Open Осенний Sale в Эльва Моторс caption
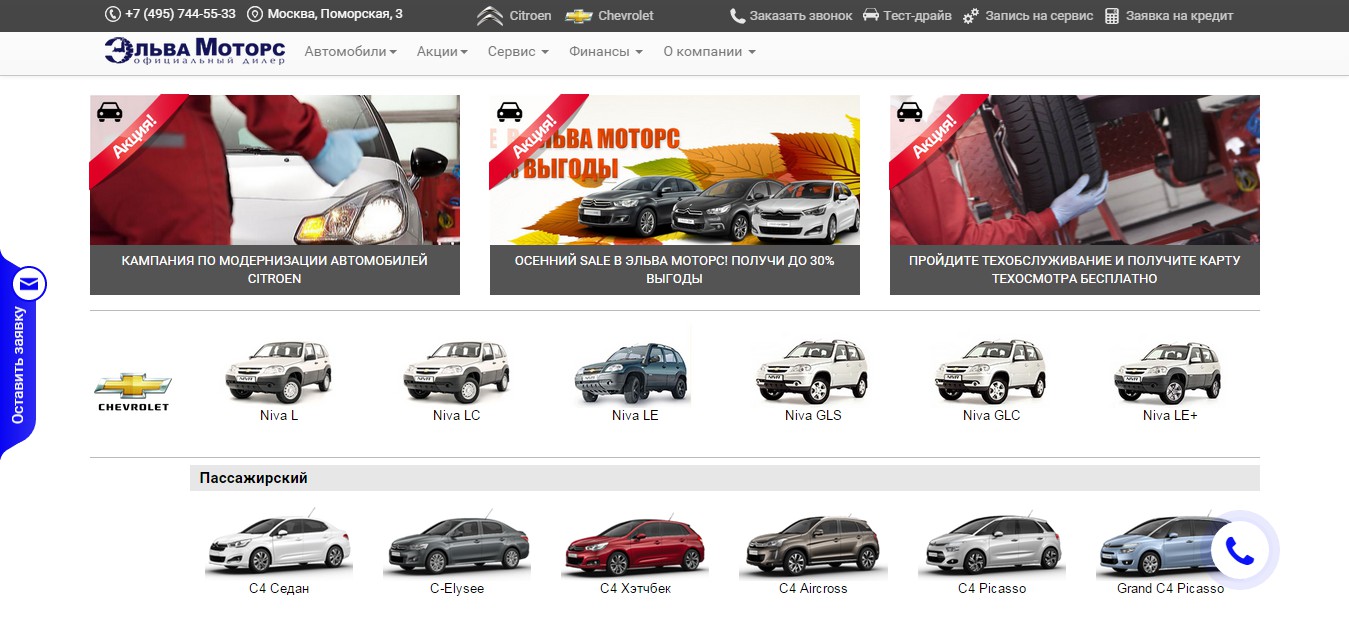 click(675, 270)
